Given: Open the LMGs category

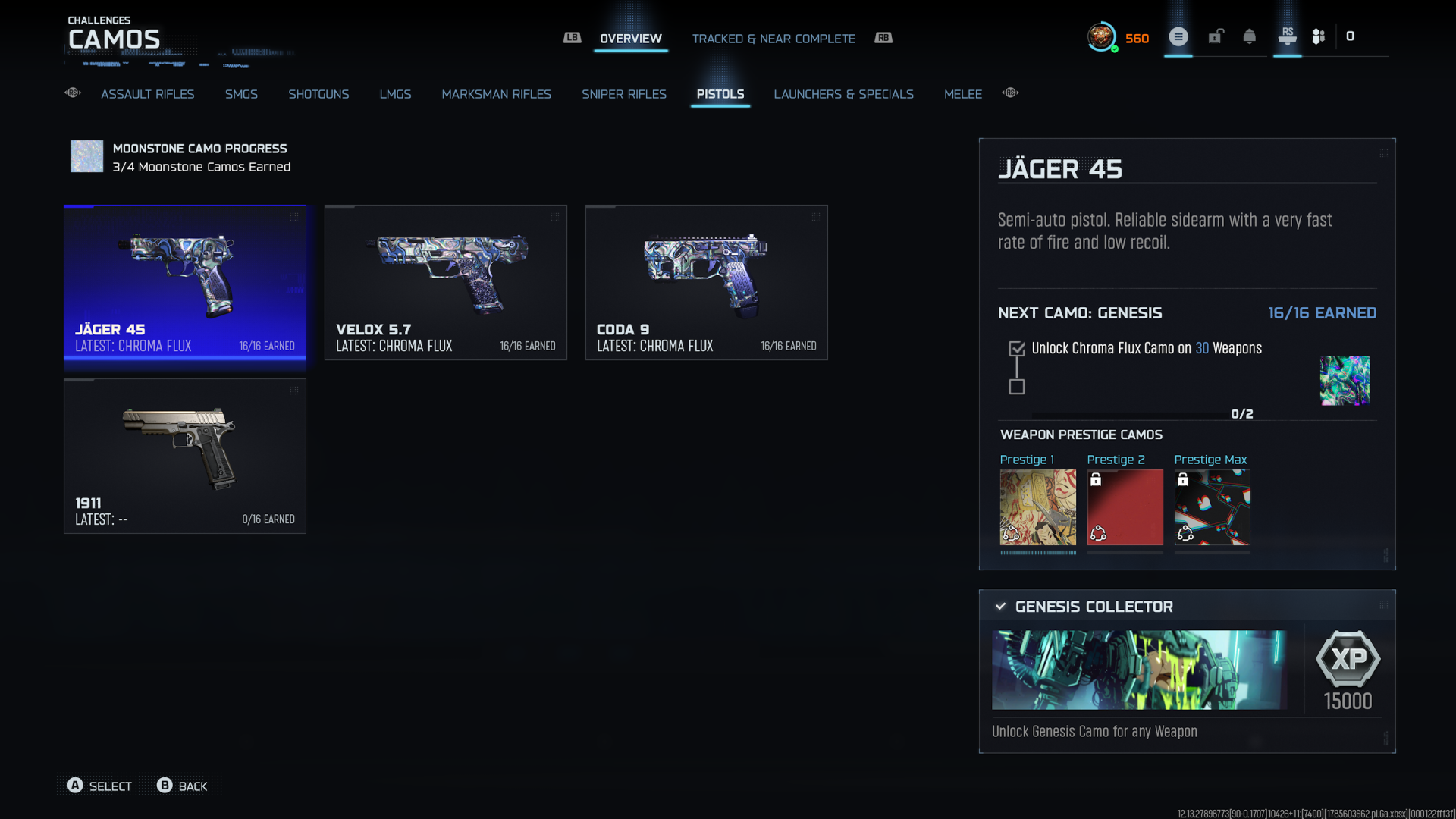Looking at the screenshot, I should (395, 94).
